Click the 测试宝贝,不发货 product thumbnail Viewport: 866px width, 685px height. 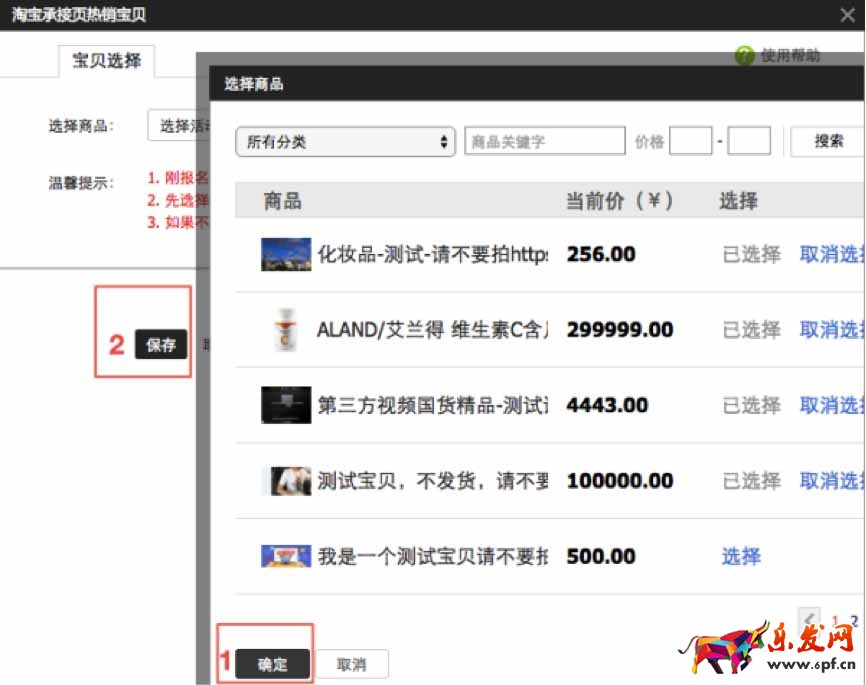(x=286, y=481)
